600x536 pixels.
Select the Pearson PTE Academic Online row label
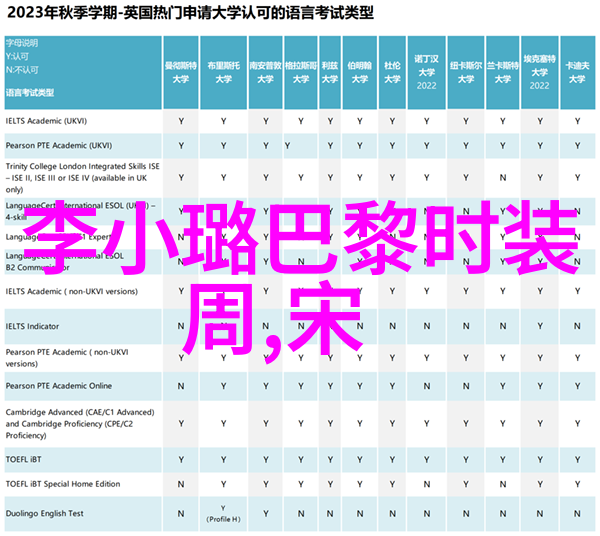59,386
